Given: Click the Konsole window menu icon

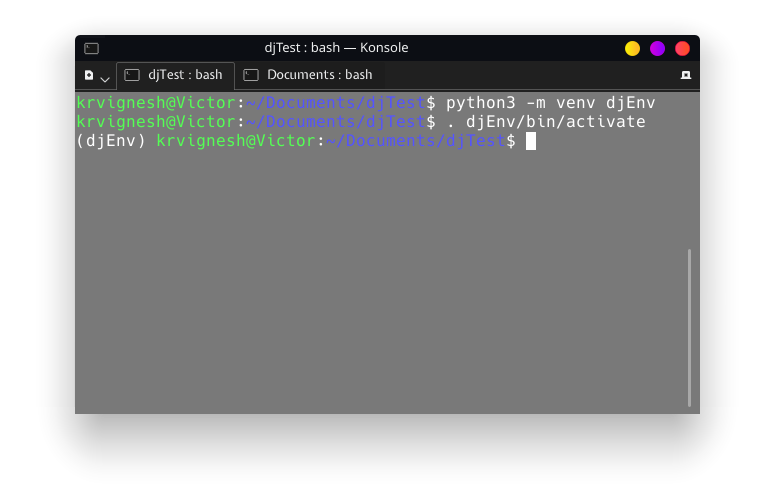Looking at the screenshot, I should coord(91,48).
